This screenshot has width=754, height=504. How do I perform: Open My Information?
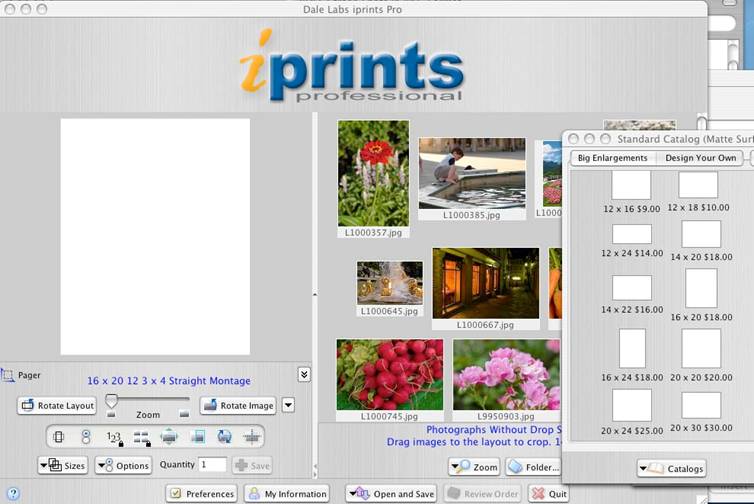click(287, 493)
